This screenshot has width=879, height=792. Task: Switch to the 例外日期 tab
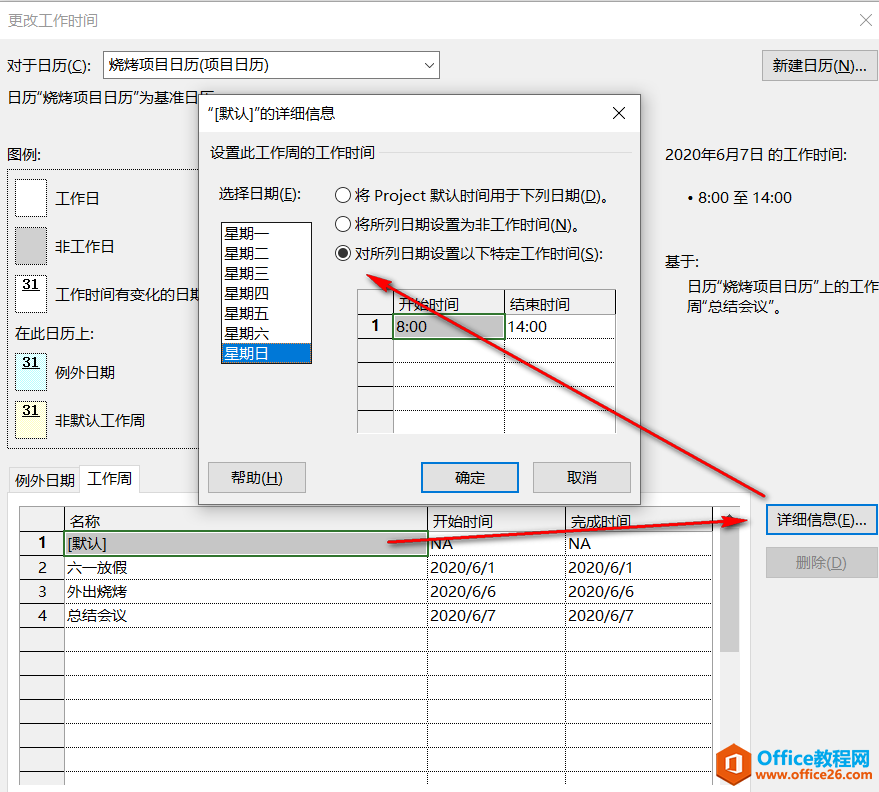[44, 480]
